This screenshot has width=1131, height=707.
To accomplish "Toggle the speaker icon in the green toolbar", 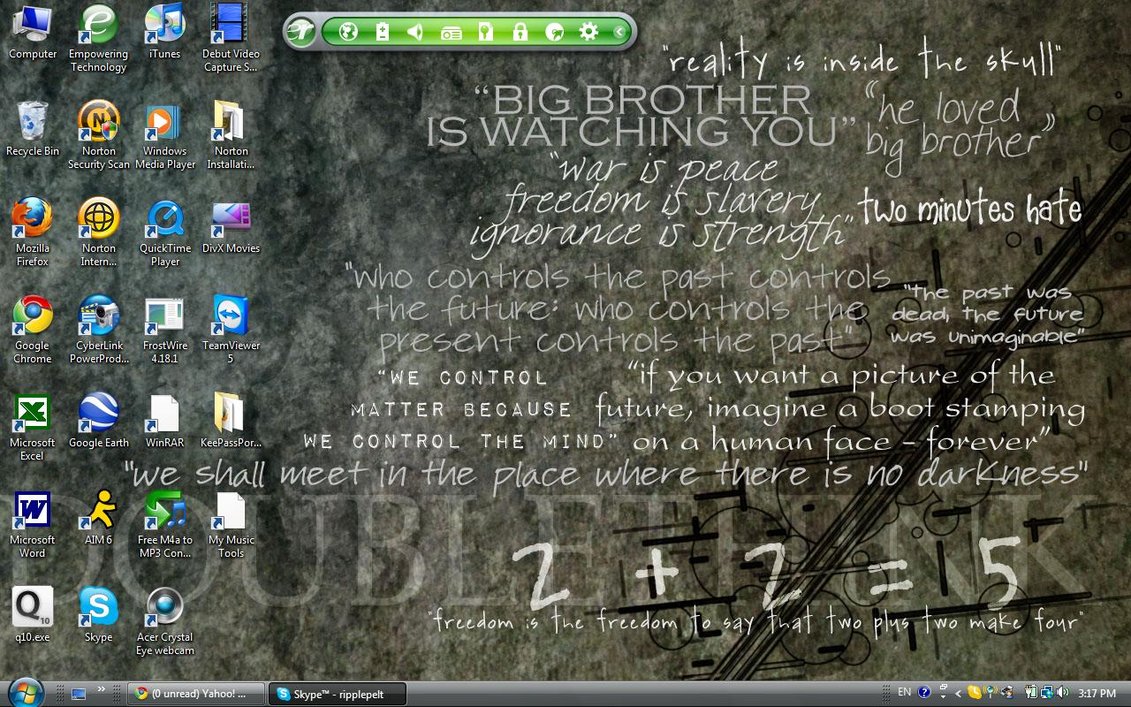I will pos(416,32).
